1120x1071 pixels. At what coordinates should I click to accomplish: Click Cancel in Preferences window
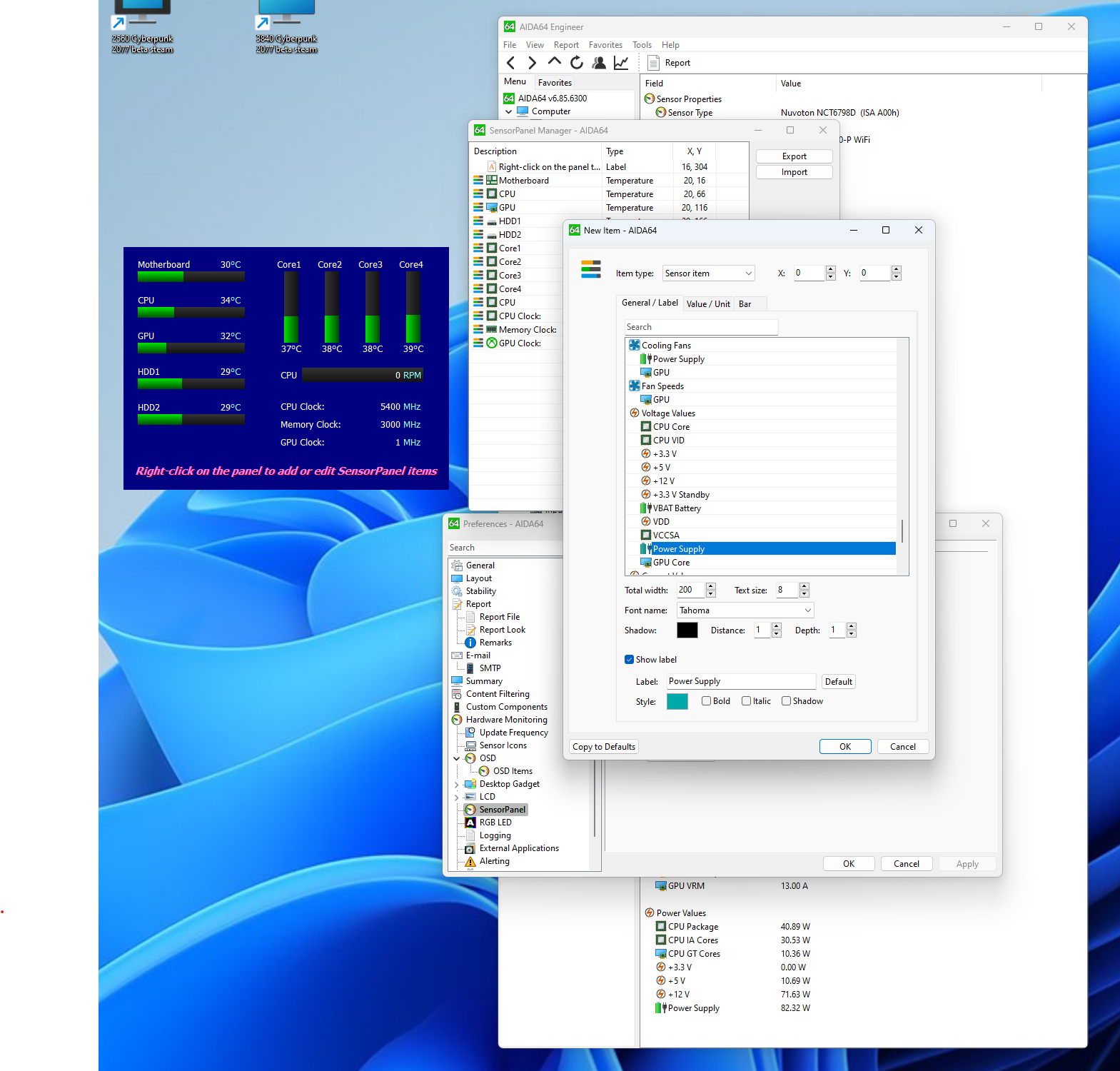[906, 864]
